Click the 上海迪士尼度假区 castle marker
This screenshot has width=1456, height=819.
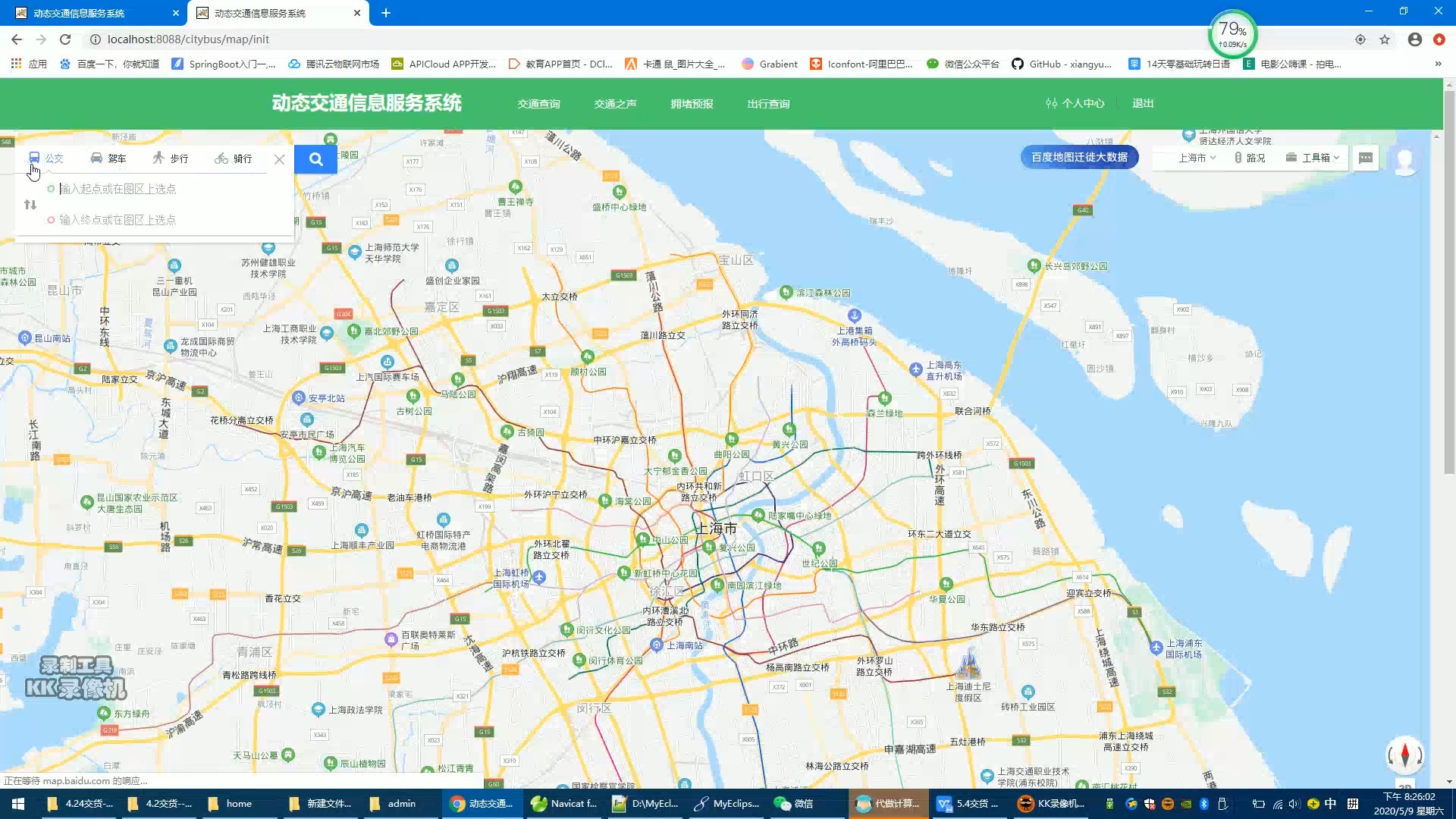(x=968, y=663)
